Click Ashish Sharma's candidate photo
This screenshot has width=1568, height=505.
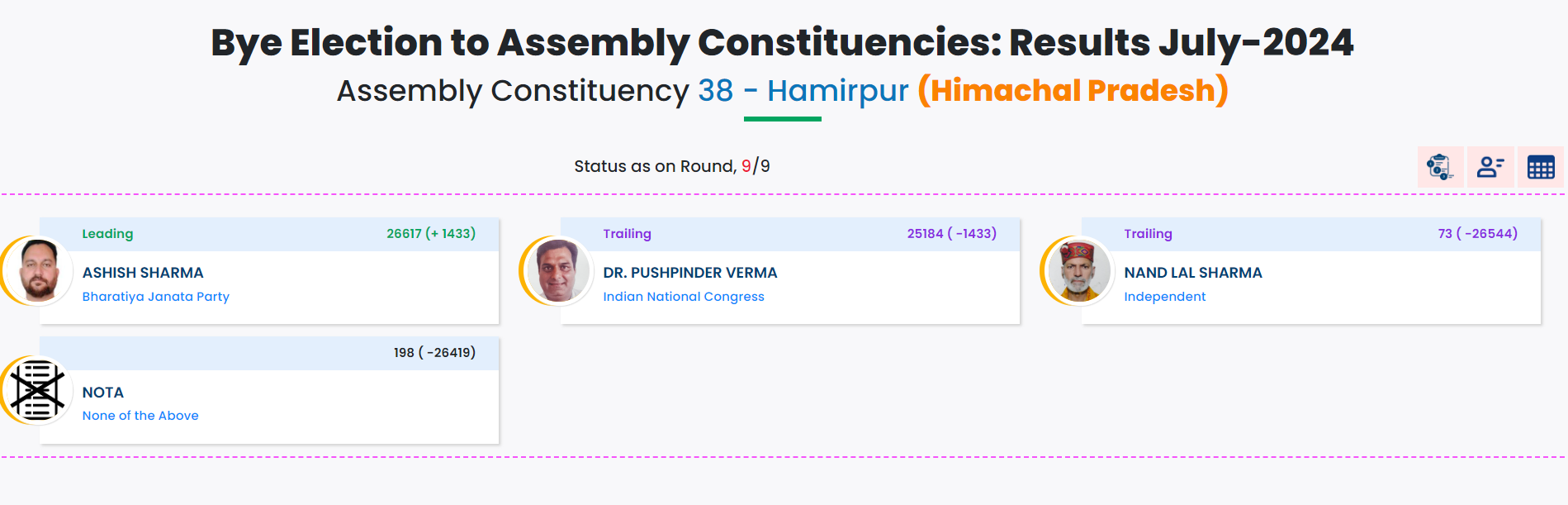click(38, 270)
